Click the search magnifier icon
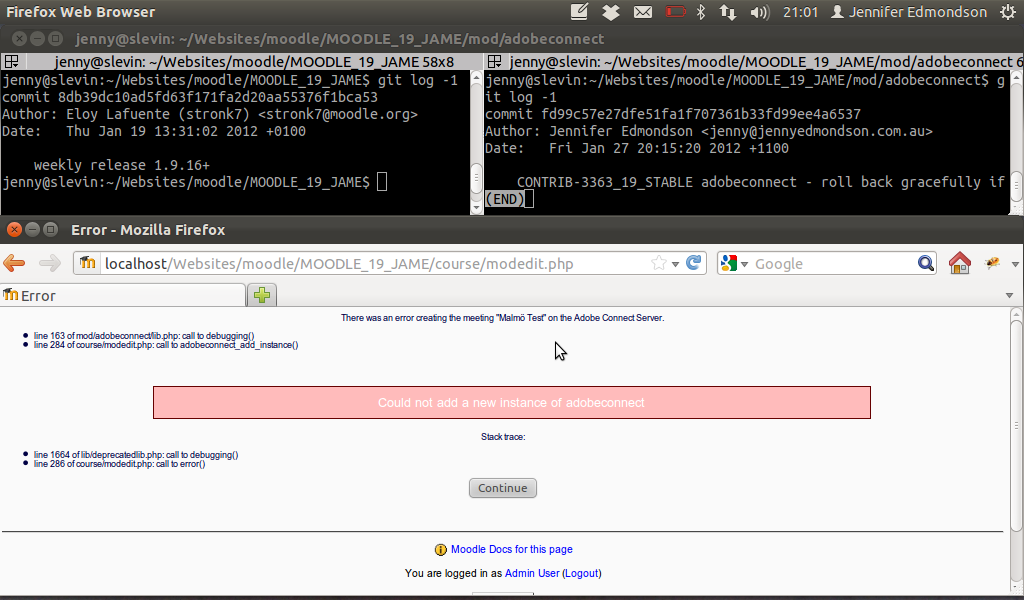The width and height of the screenshot is (1024, 600). [x=925, y=263]
